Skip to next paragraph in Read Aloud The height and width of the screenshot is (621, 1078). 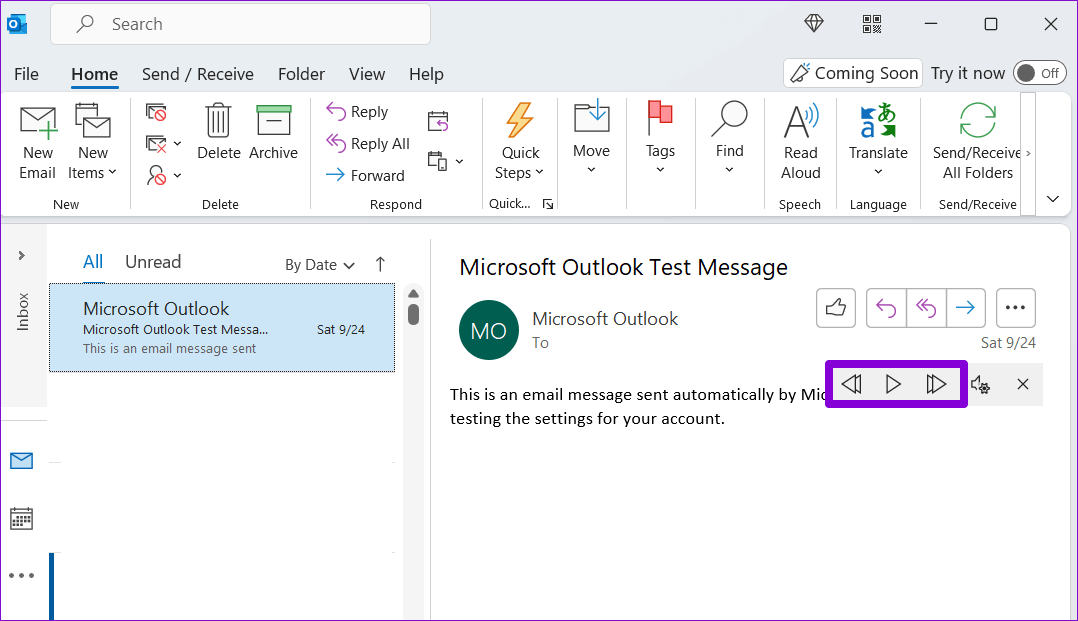pos(936,385)
